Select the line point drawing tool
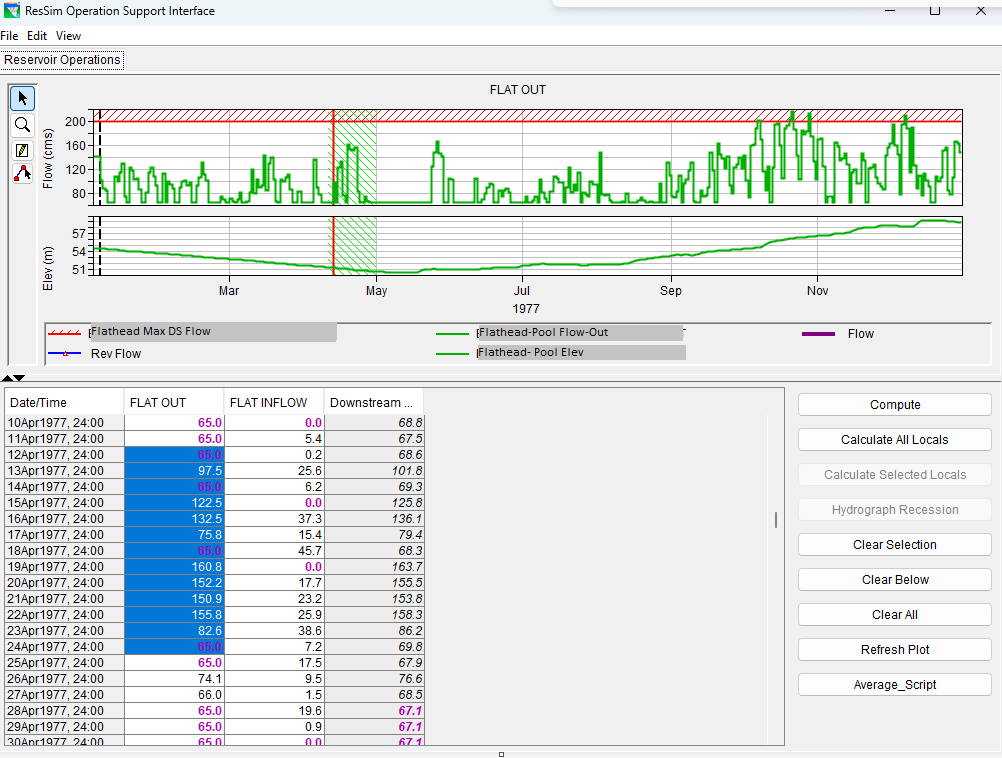This screenshot has height=758, width=1002. pos(22,174)
